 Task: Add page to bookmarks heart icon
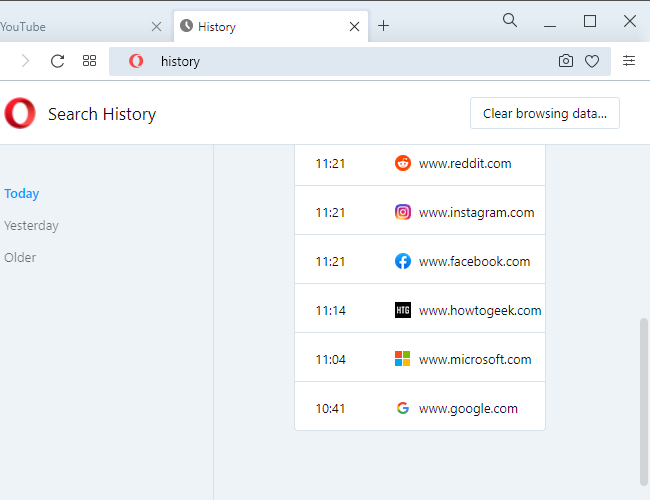pos(592,61)
